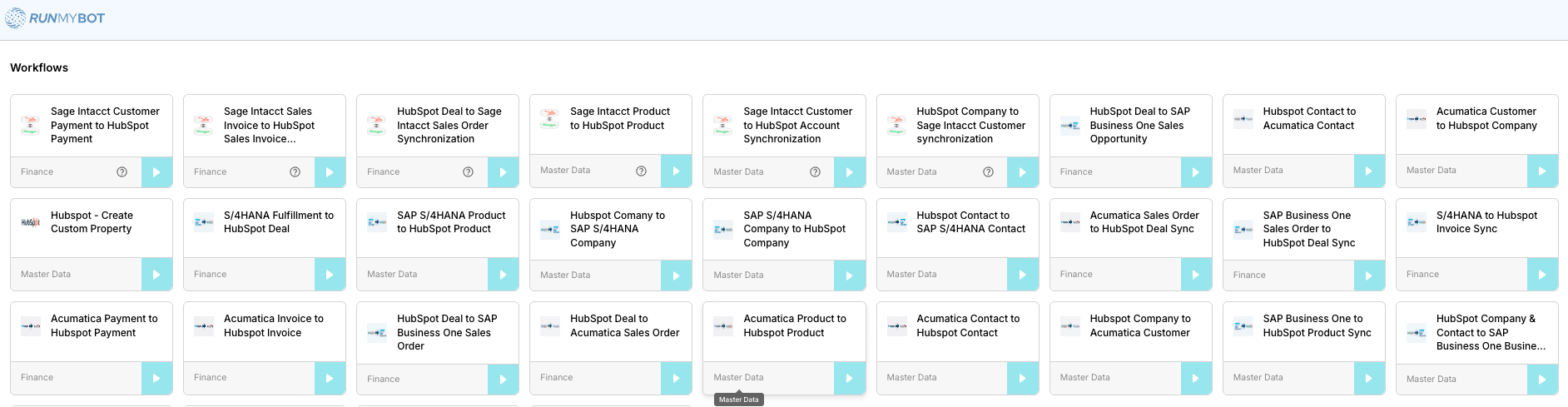This screenshot has width=1568, height=407.
Task: Run SAP S/4HANA Company to HubSpot Company
Action: point(849,275)
